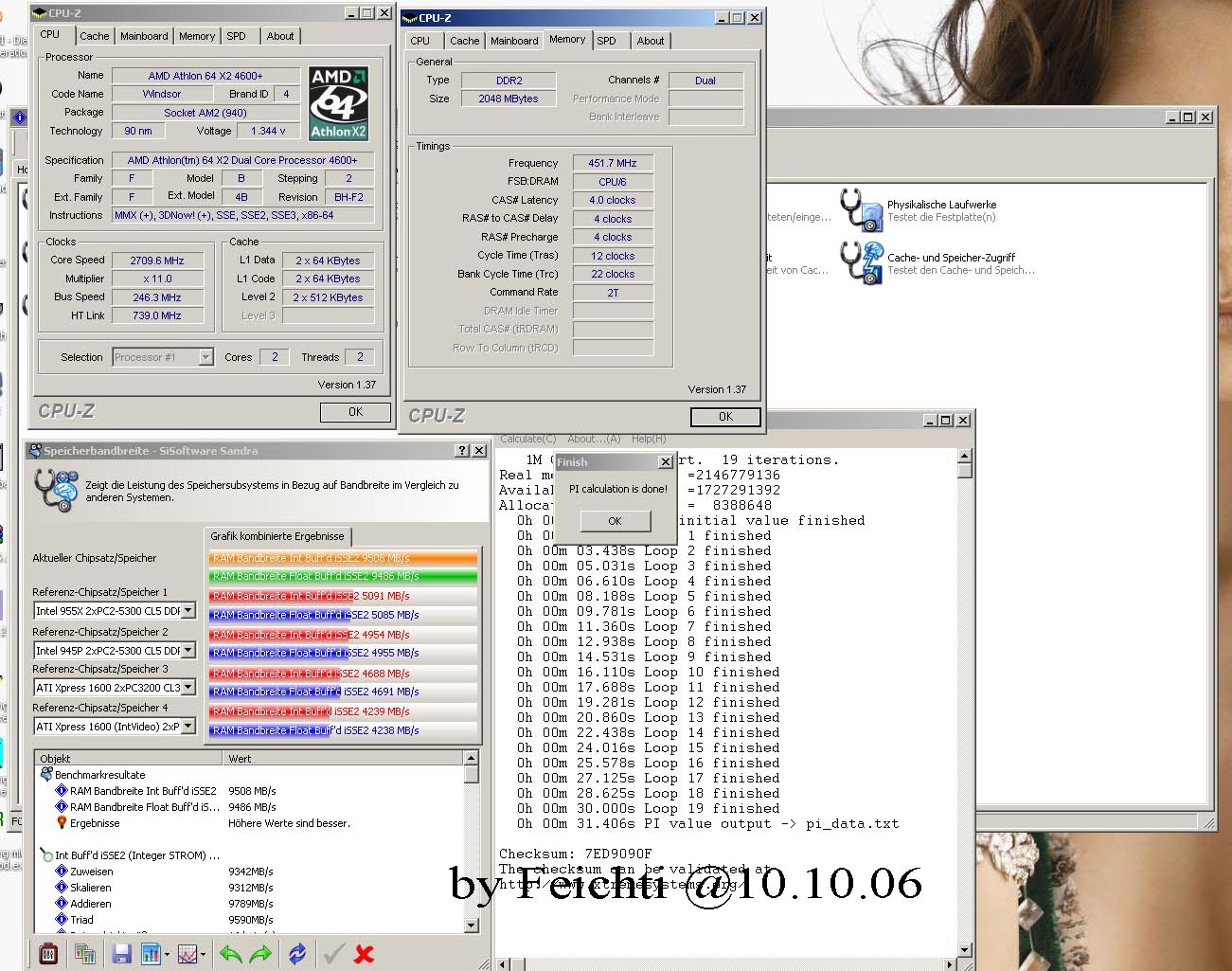Click OK in the Finish dialog
This screenshot has width=1232, height=971.
click(x=615, y=521)
